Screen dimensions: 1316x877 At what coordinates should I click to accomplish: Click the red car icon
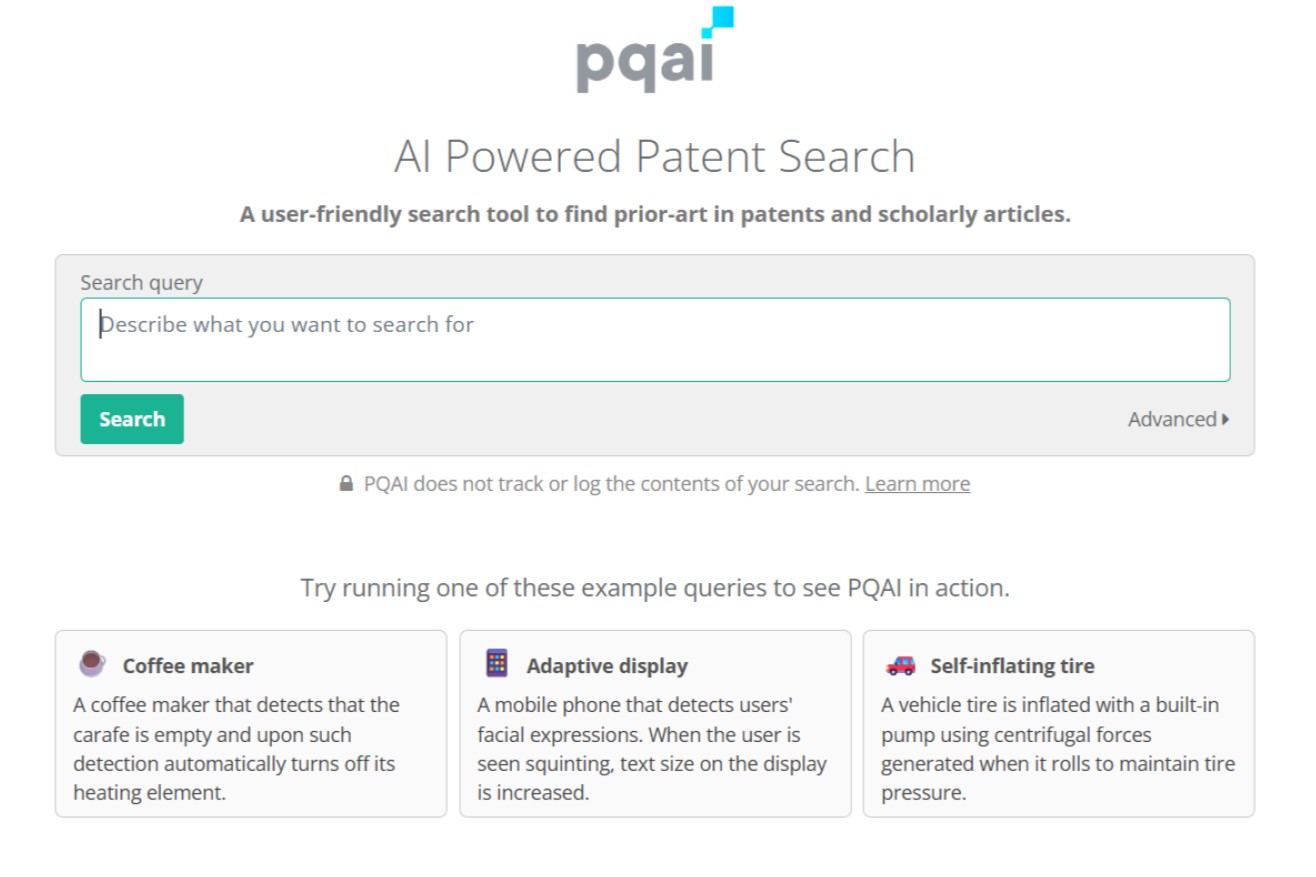click(x=900, y=665)
